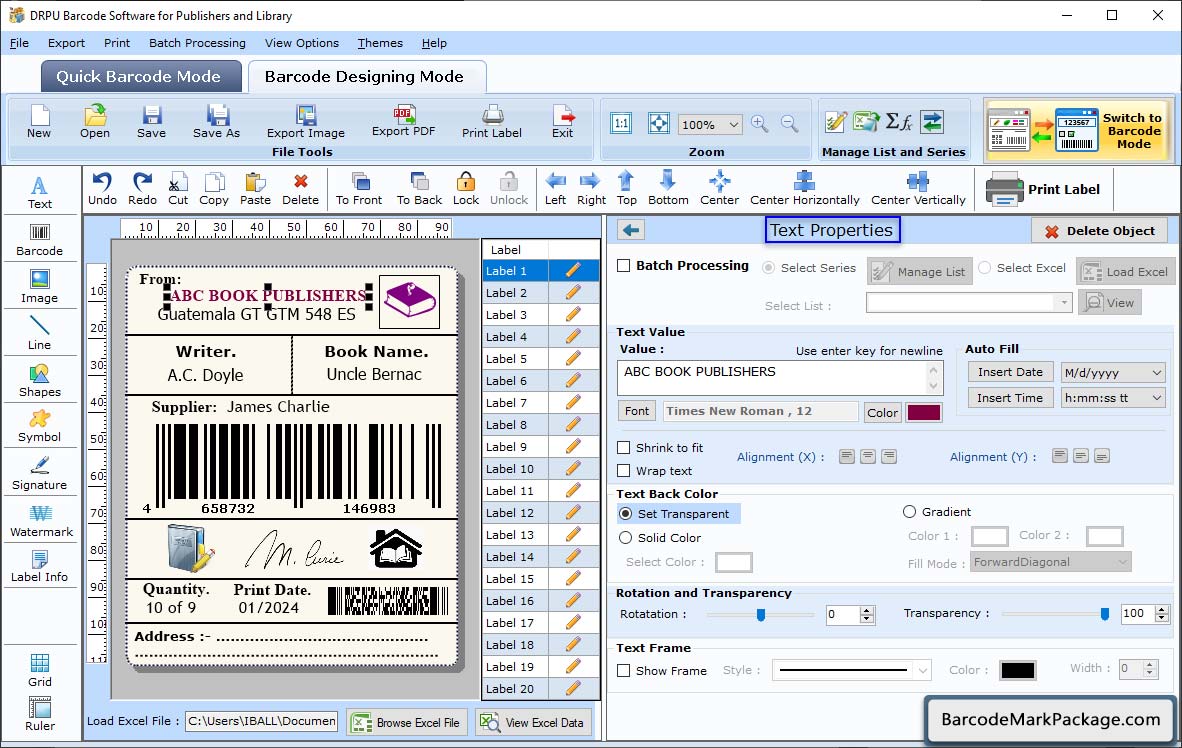This screenshot has height=748, width=1182.
Task: Select the Barcode tool in sidebar
Action: pyautogui.click(x=39, y=240)
